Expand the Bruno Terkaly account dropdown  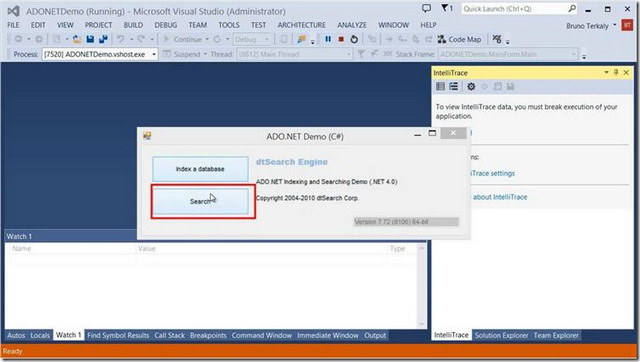click(615, 25)
